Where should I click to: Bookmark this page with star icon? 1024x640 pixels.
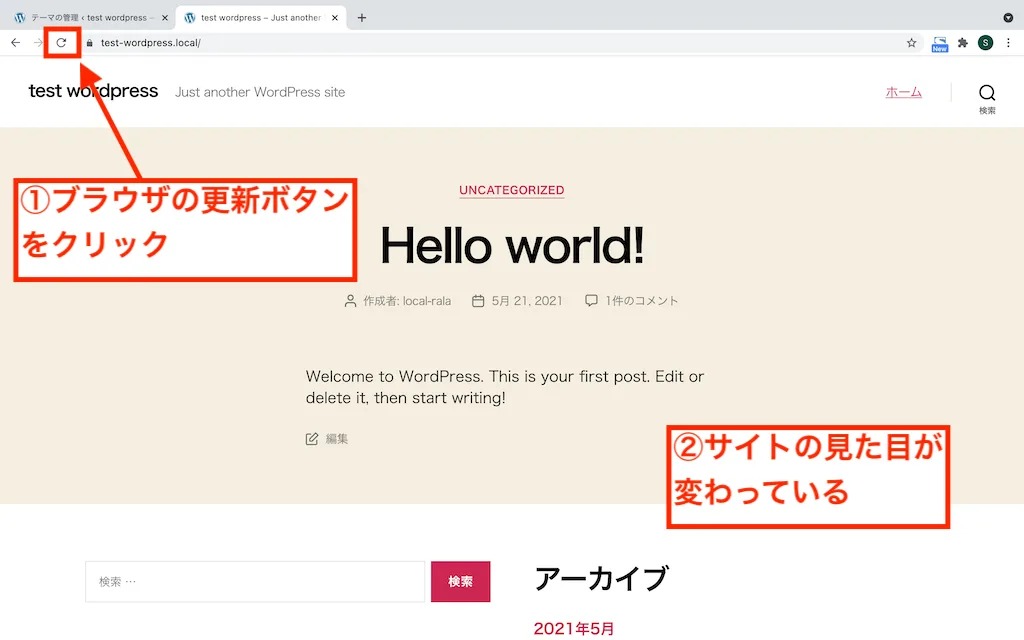[912, 42]
